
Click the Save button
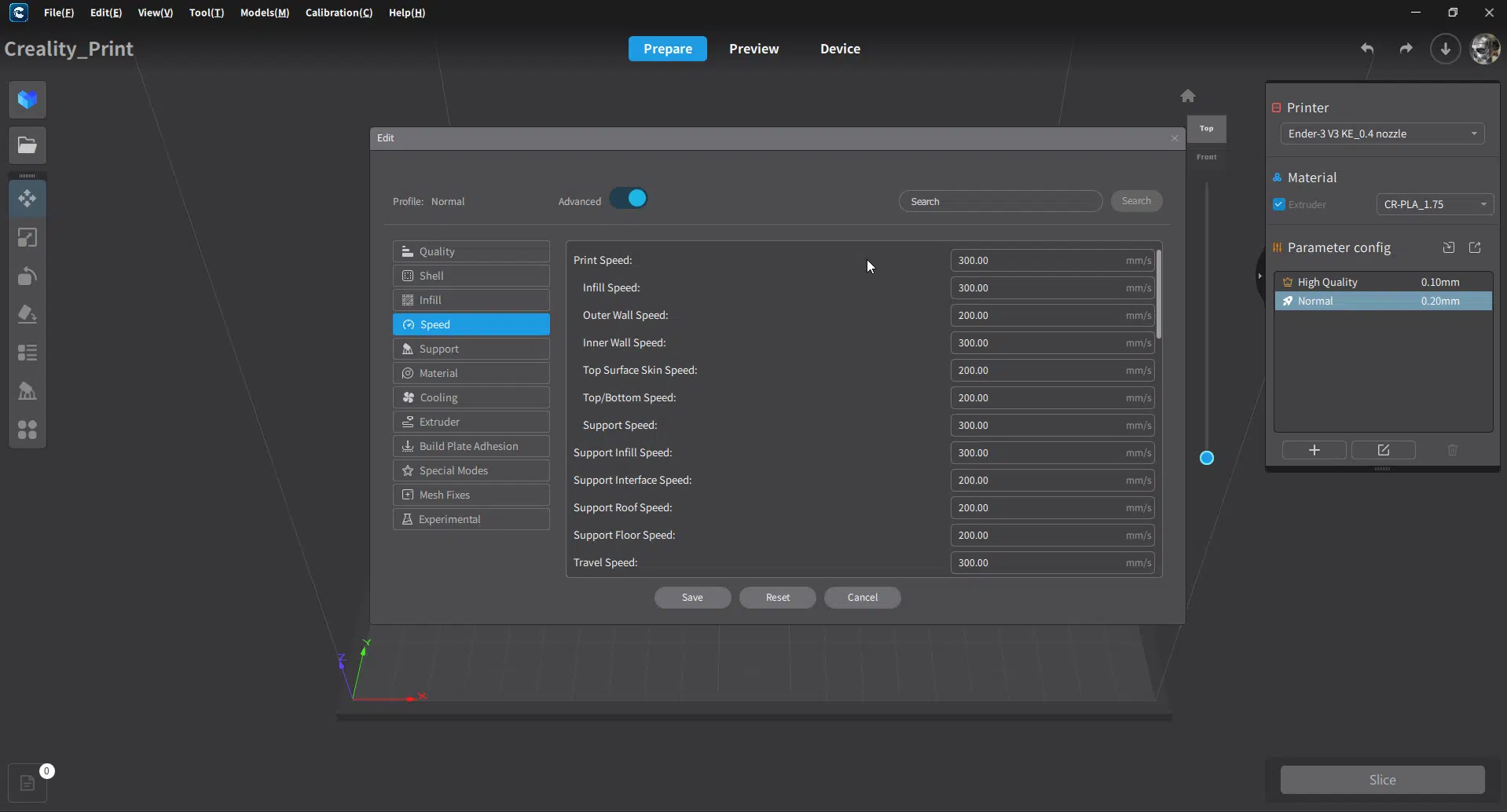pos(693,598)
